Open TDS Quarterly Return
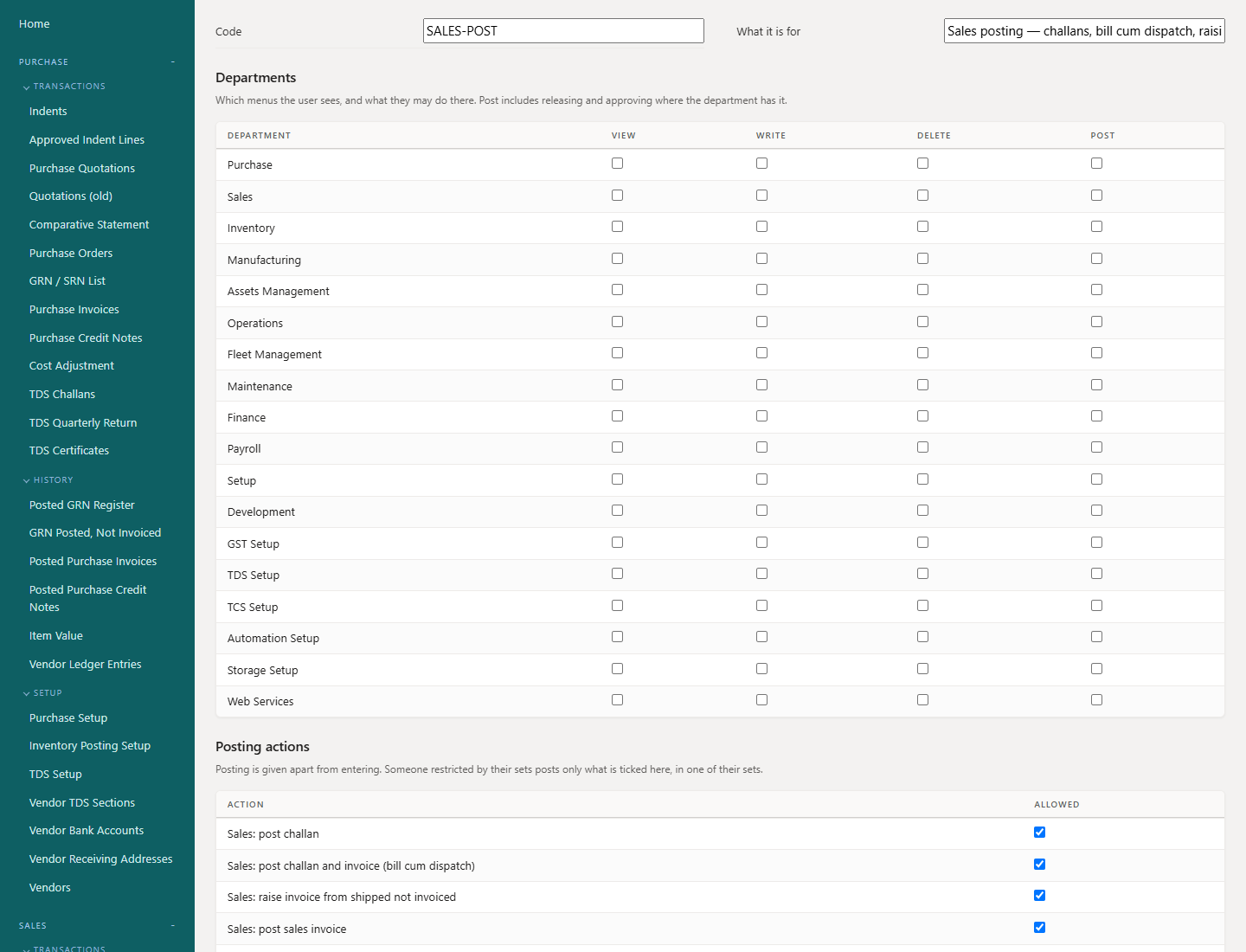 83,423
